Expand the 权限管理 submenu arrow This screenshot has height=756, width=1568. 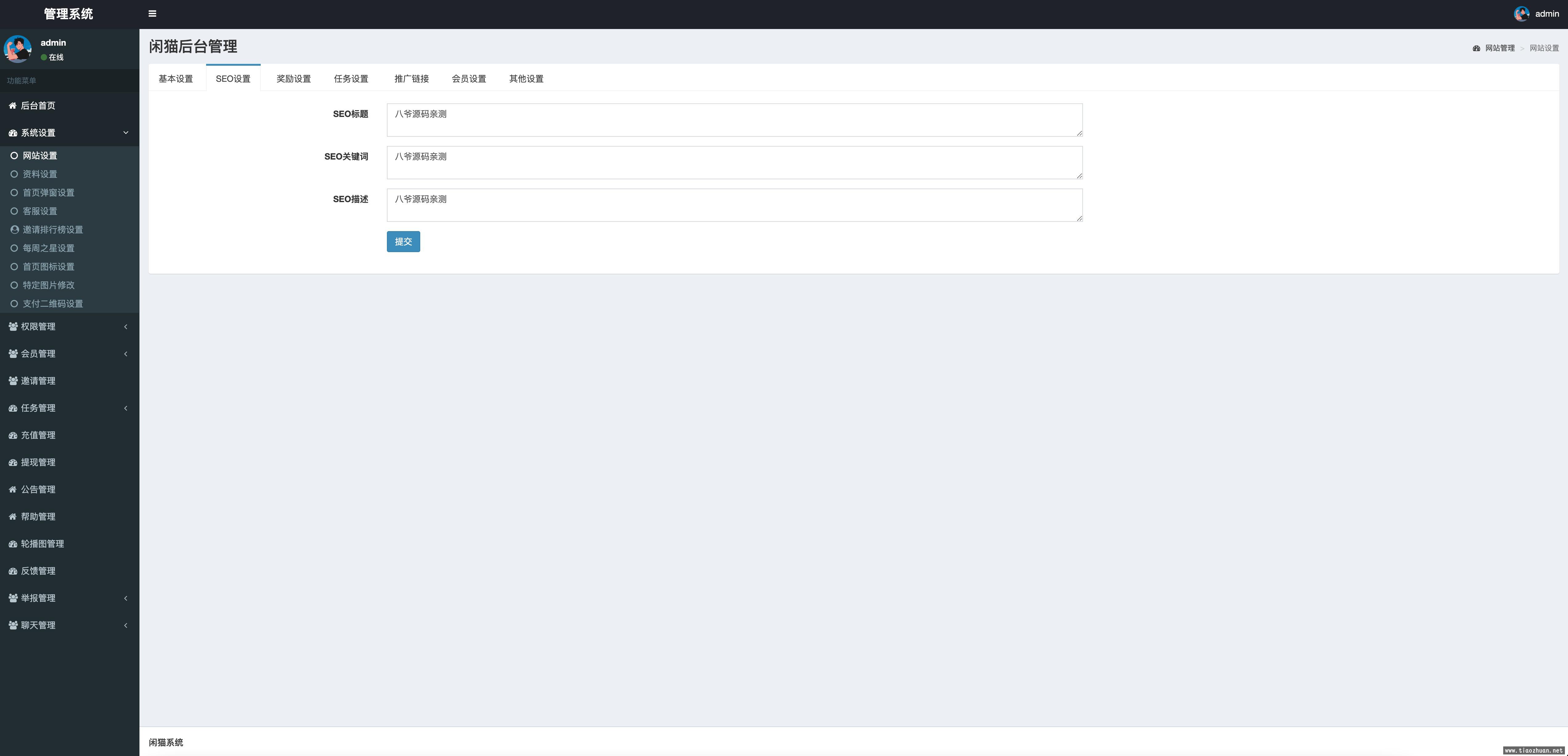pyautogui.click(x=125, y=327)
